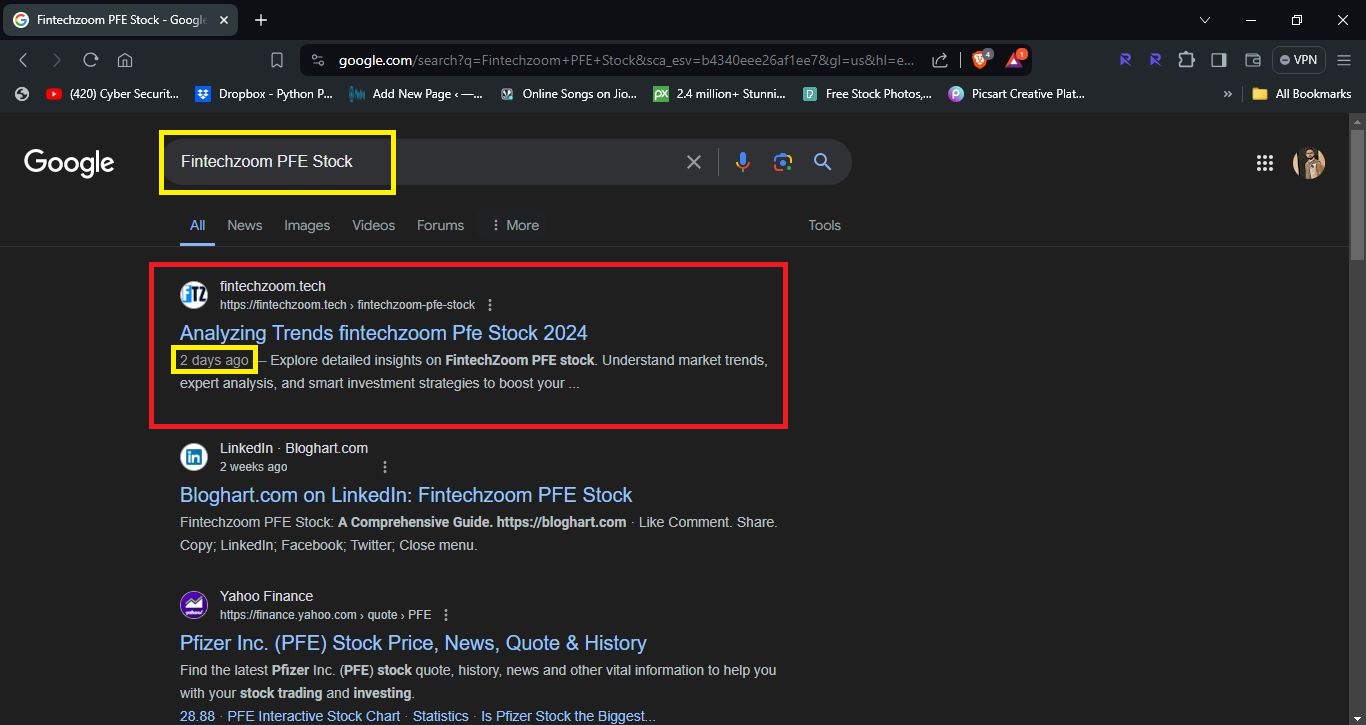This screenshot has width=1366, height=725.
Task: Toggle the VPN button
Action: [1298, 60]
